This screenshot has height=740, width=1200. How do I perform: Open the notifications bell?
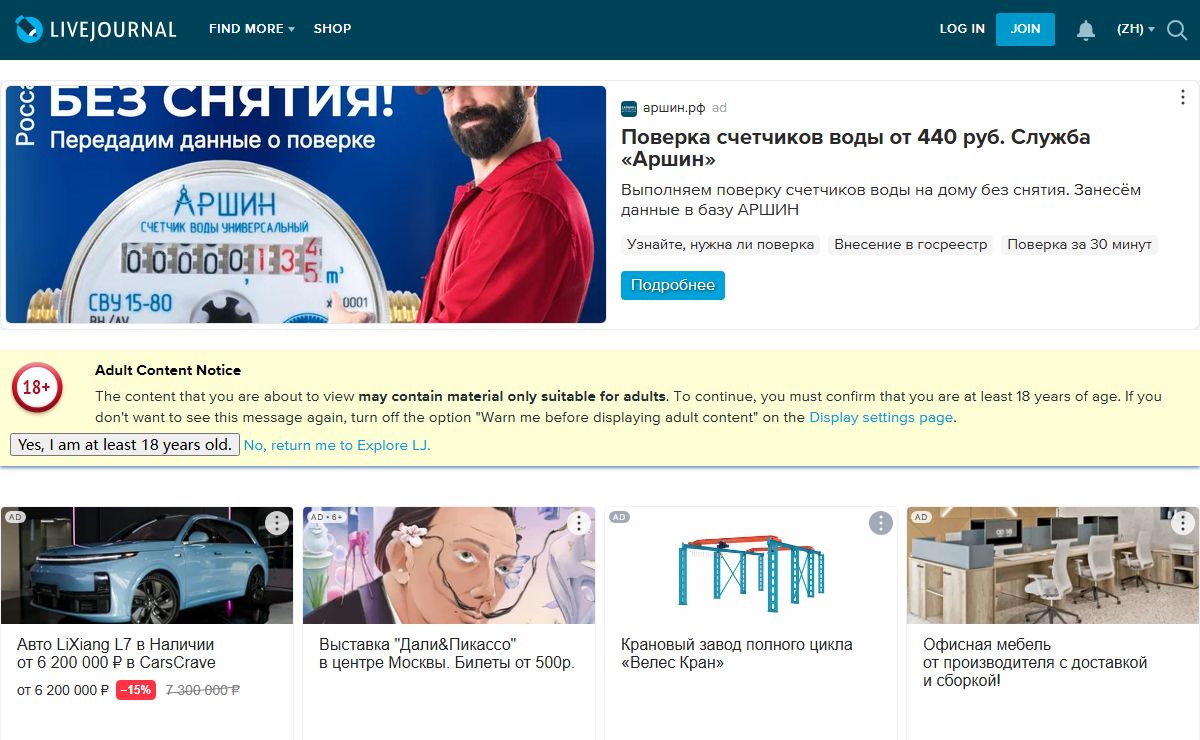coord(1086,30)
